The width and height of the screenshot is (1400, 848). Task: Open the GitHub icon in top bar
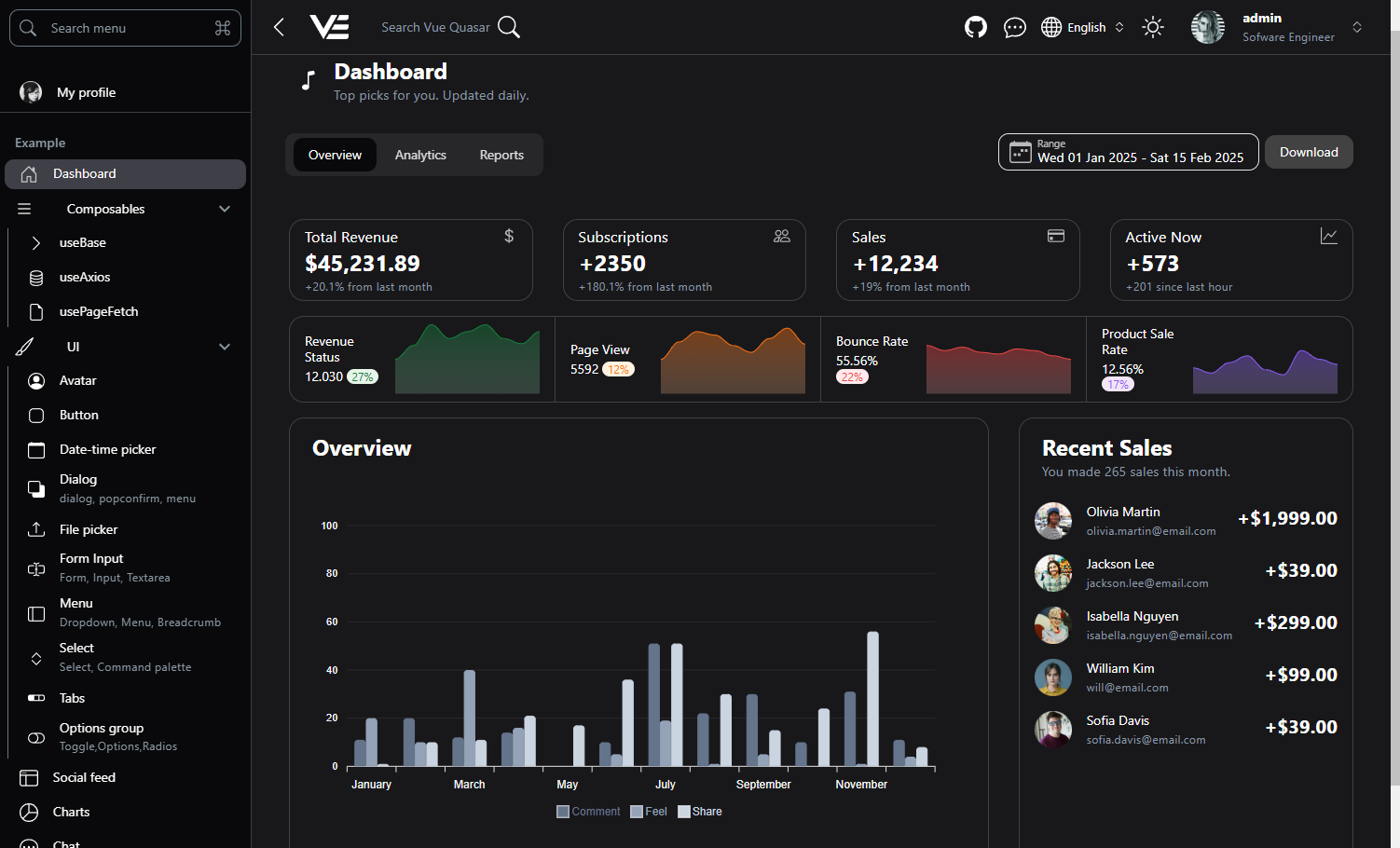[975, 27]
